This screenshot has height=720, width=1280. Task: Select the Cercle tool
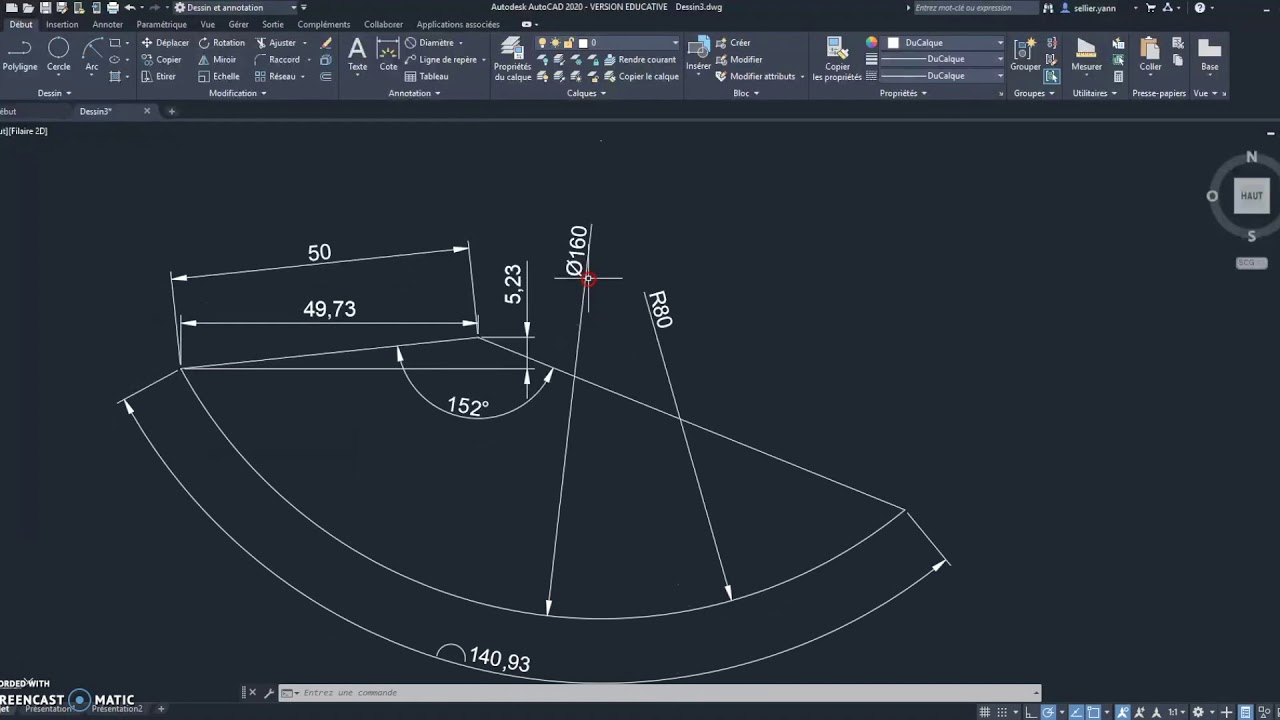pos(59,55)
